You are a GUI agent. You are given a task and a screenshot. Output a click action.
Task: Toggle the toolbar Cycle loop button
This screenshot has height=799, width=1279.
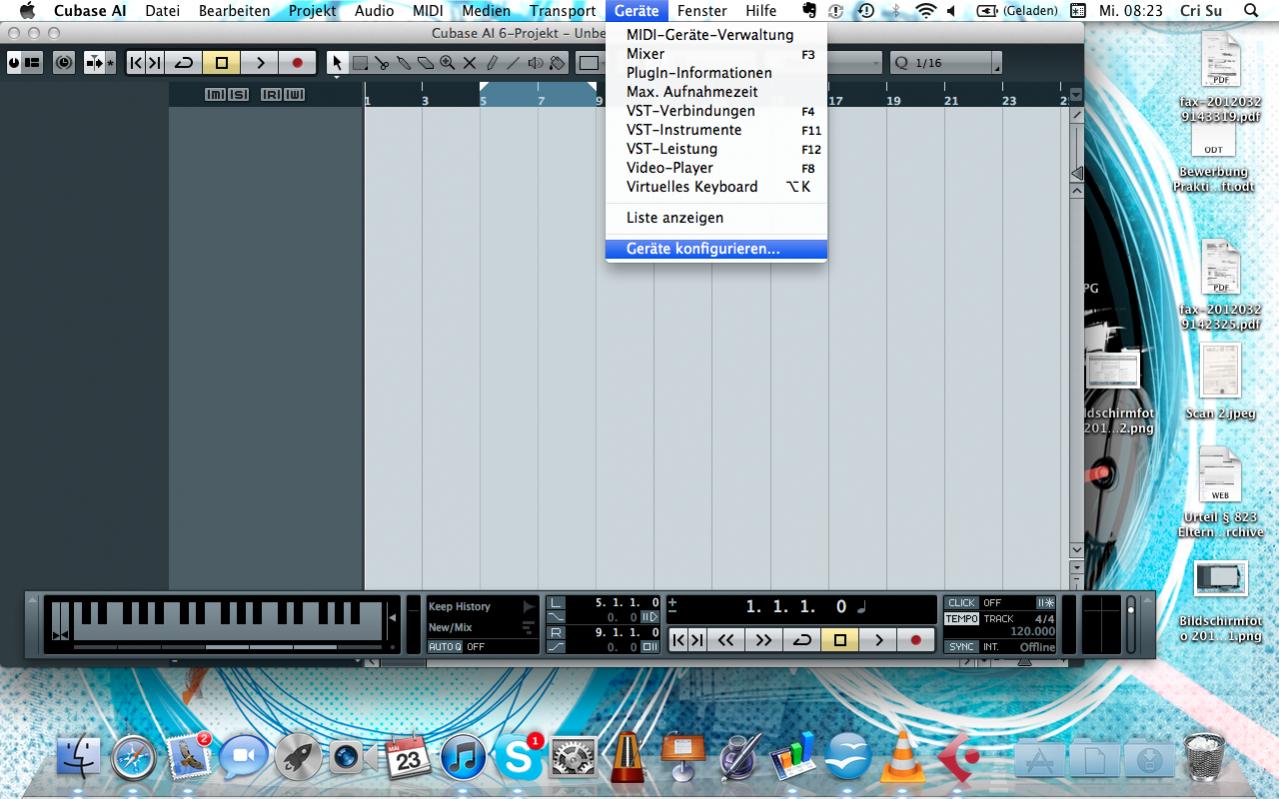(x=183, y=62)
